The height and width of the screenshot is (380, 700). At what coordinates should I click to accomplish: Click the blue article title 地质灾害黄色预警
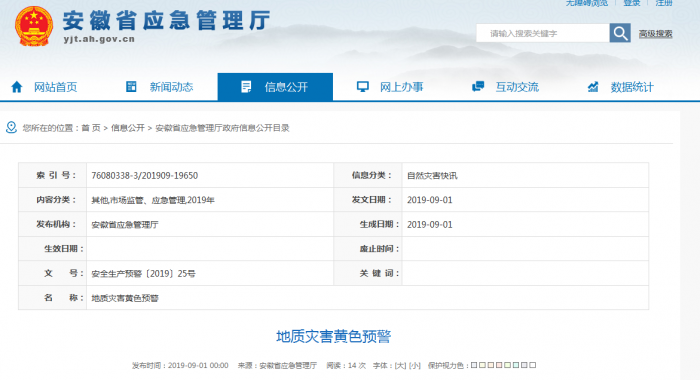pos(334,336)
